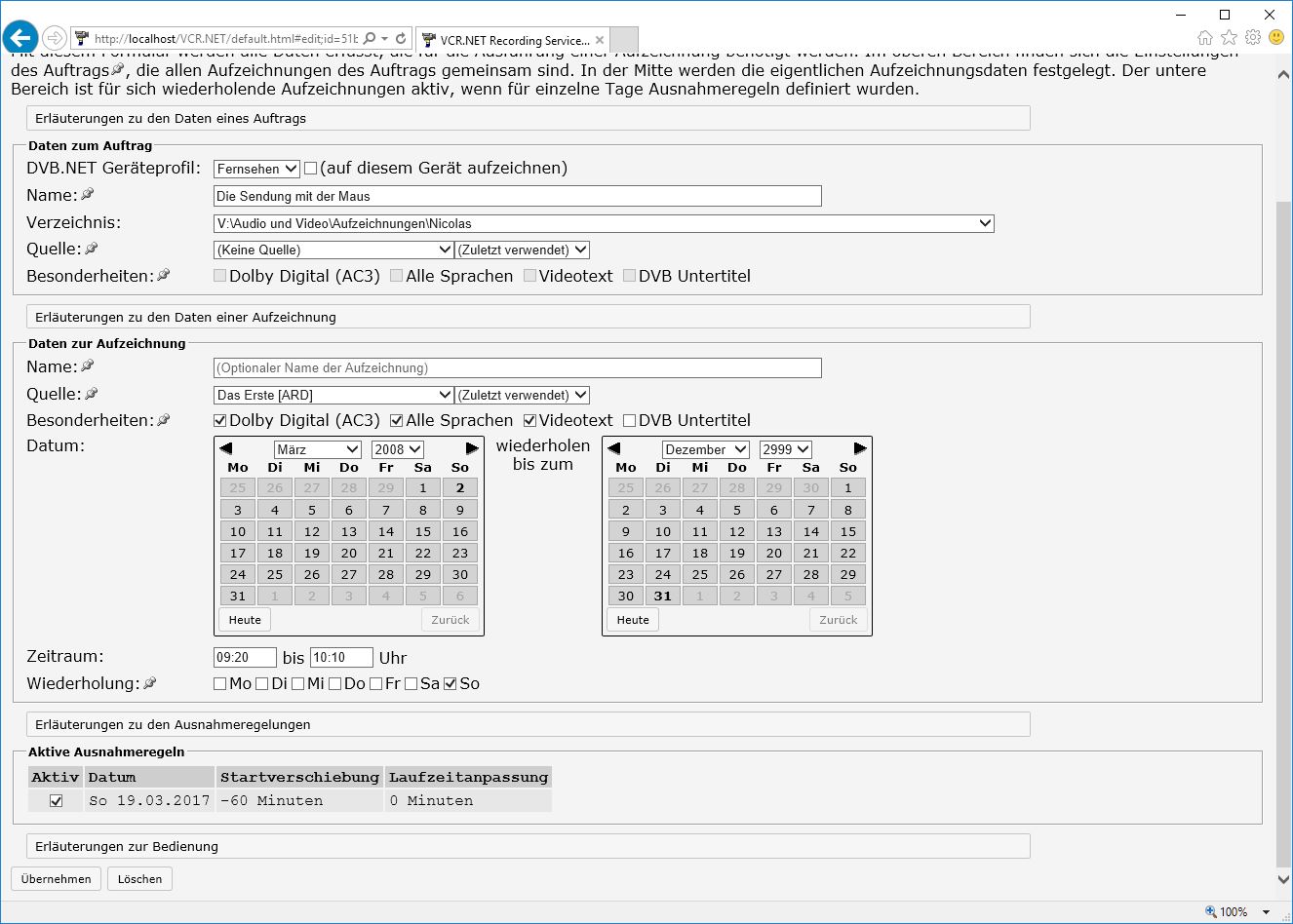The height and width of the screenshot is (924, 1293).
Task: Open the Das Erste [ARD] source dropdown
Action: (x=333, y=395)
